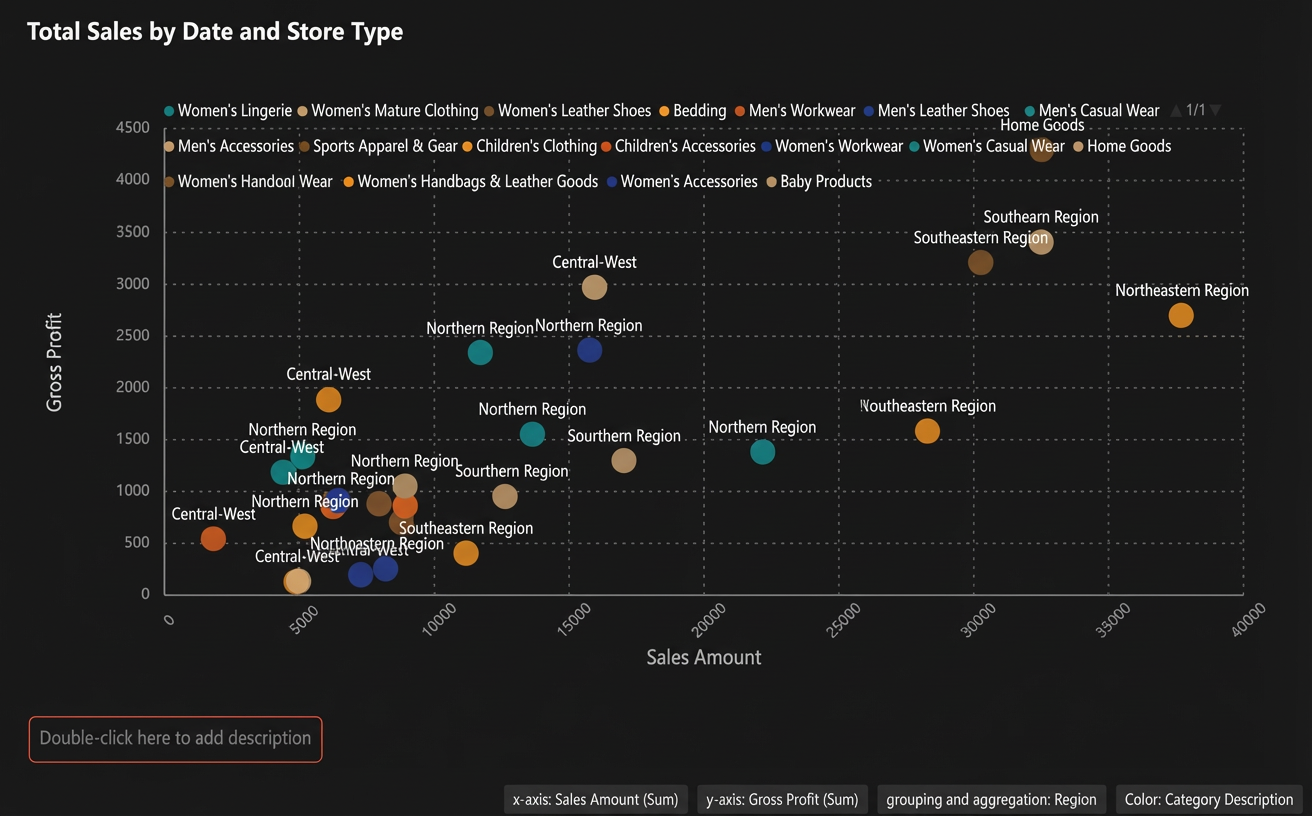Toggle the Women's Lingerie legend entry
The width and height of the screenshot is (1312, 816).
click(228, 110)
